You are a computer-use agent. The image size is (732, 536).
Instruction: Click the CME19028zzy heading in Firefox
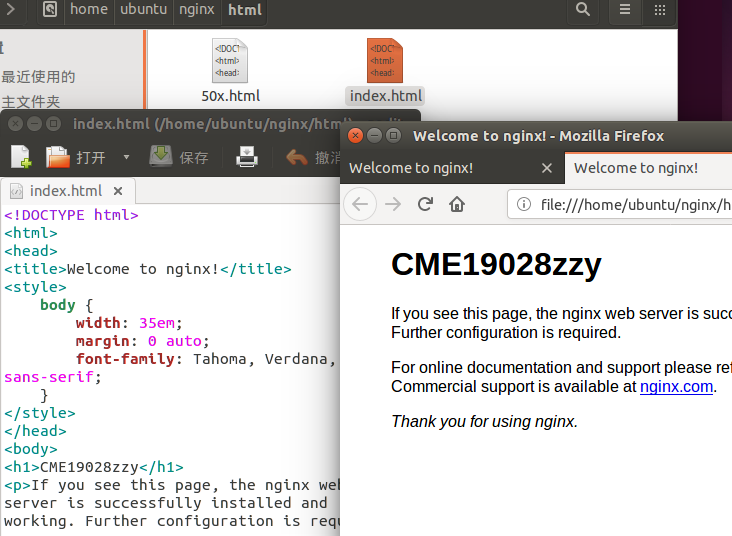click(496, 265)
